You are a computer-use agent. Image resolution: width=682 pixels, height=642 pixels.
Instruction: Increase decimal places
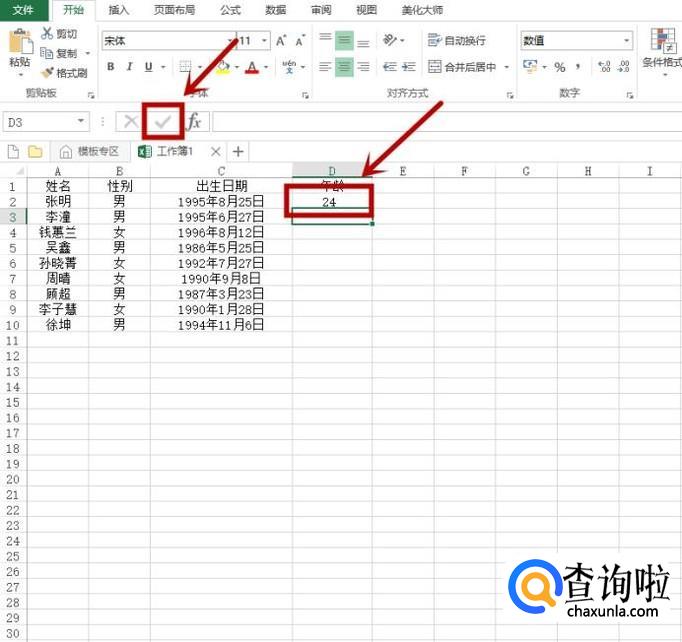[604, 67]
